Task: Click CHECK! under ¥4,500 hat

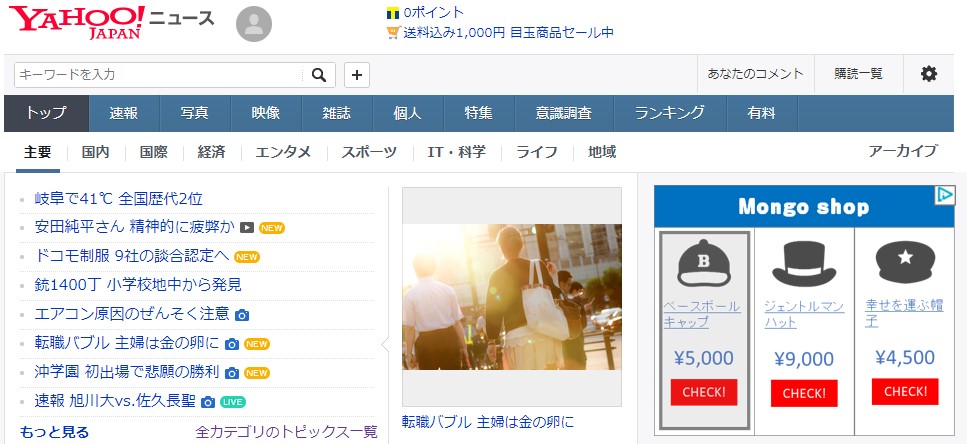Action: [x=905, y=392]
